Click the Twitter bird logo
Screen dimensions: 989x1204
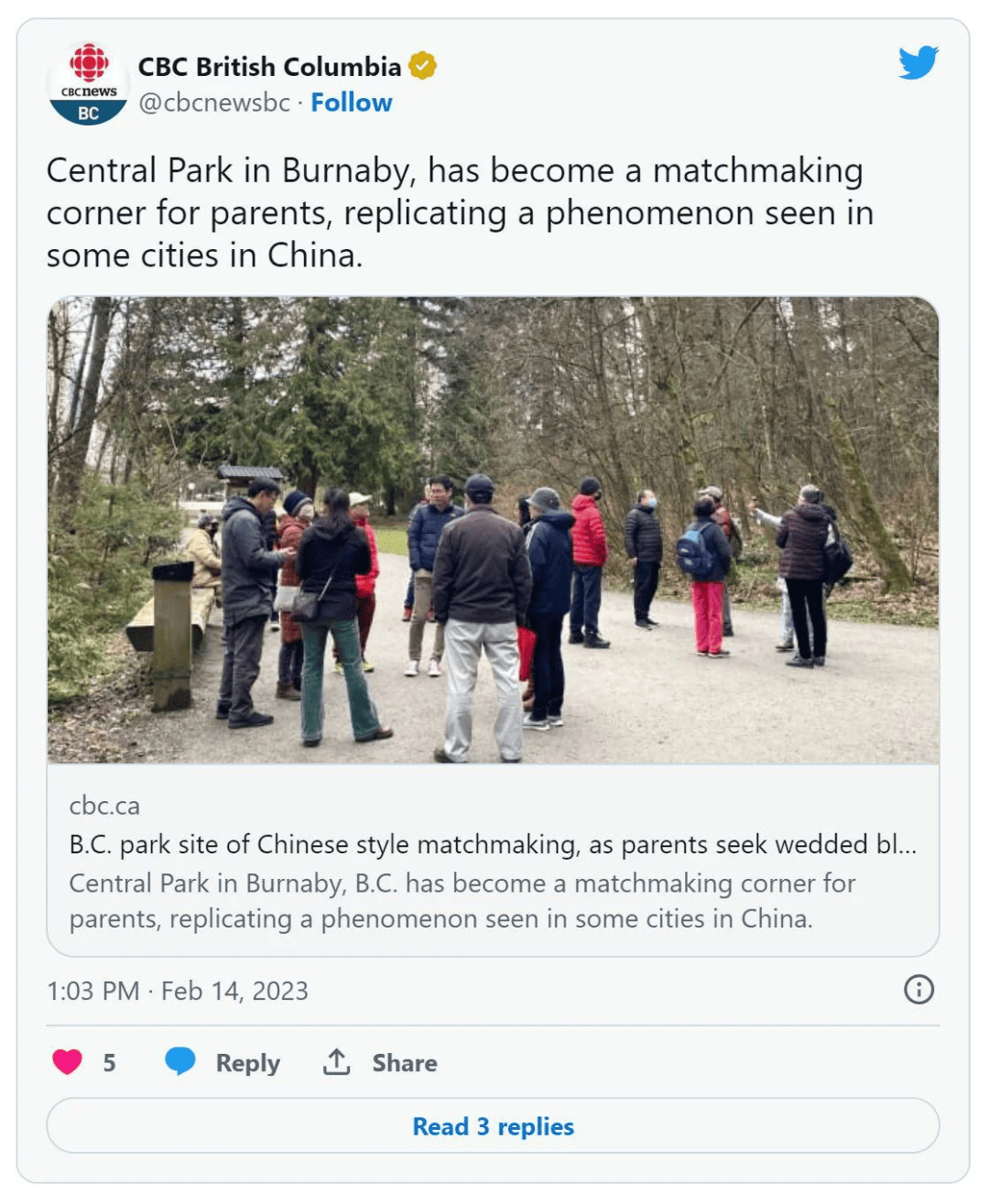[x=918, y=62]
